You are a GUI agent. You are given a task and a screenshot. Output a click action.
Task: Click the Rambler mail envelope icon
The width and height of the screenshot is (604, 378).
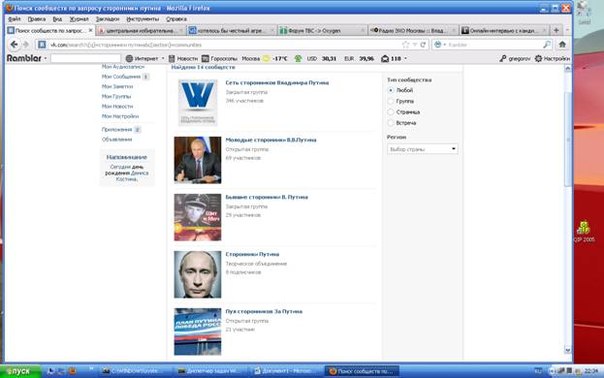pos(384,59)
